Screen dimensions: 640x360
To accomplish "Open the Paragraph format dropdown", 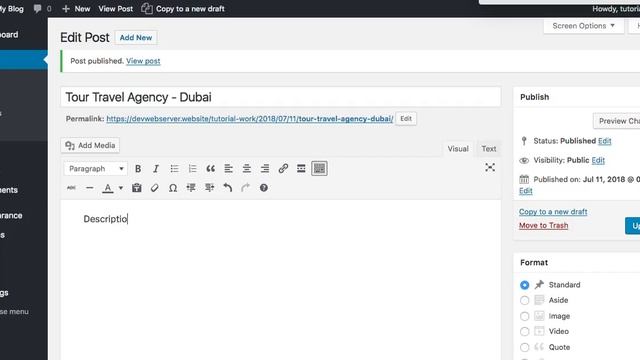I will pos(96,169).
